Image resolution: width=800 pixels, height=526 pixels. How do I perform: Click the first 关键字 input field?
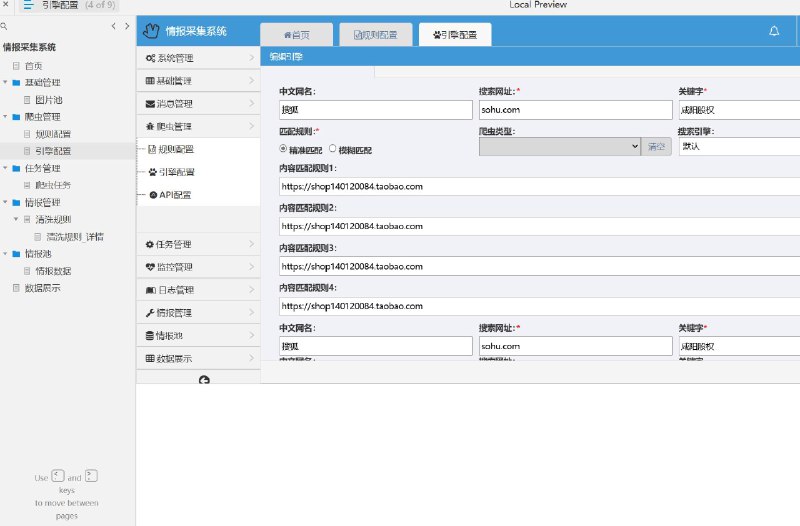click(739, 110)
